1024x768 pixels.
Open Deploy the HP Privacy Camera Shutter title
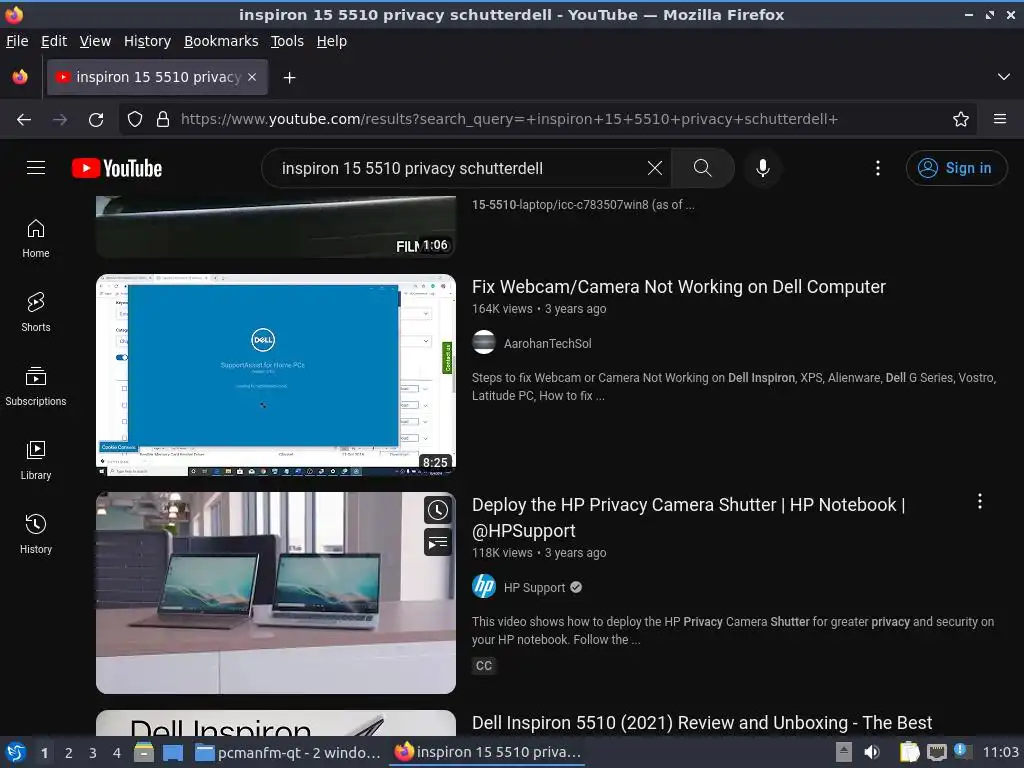pos(688,517)
